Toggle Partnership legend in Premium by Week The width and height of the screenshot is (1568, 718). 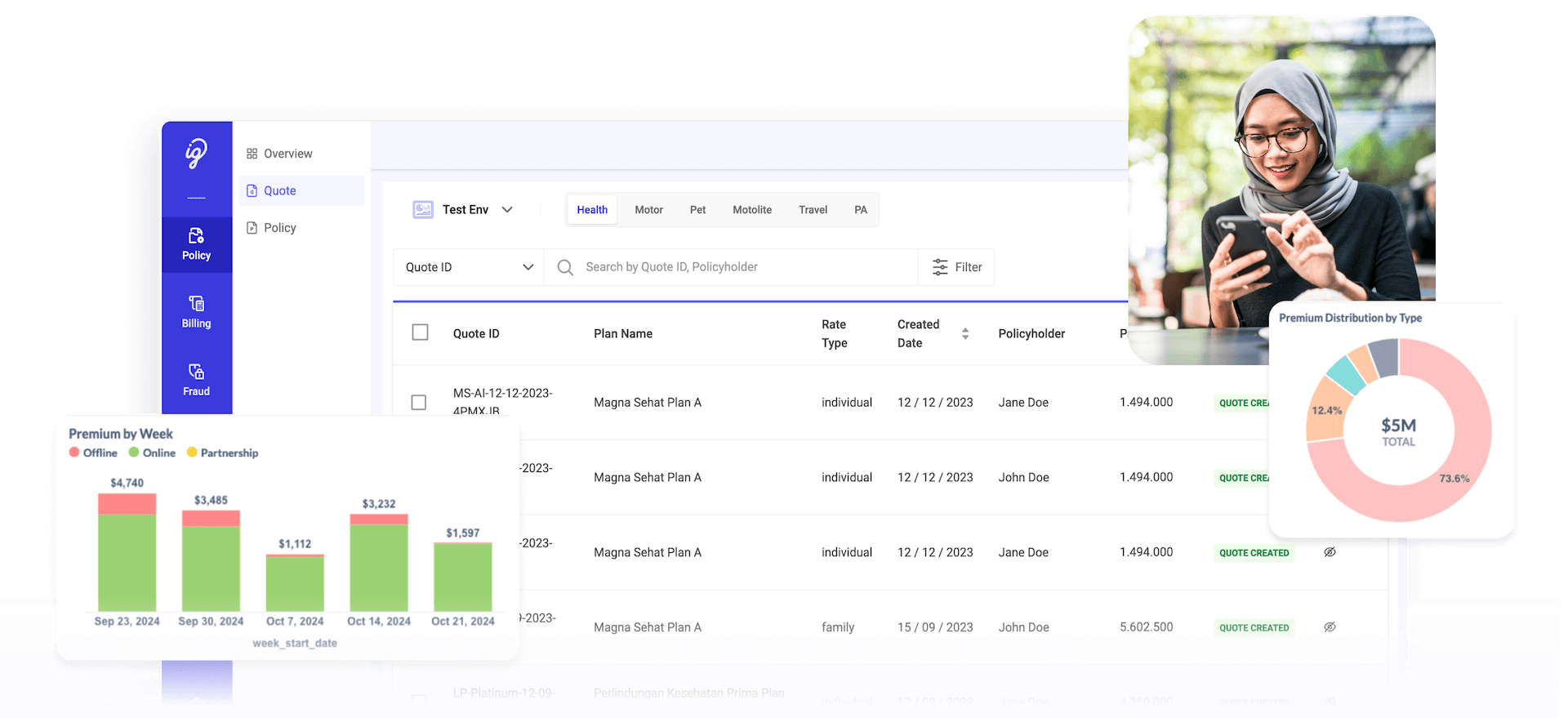(222, 453)
